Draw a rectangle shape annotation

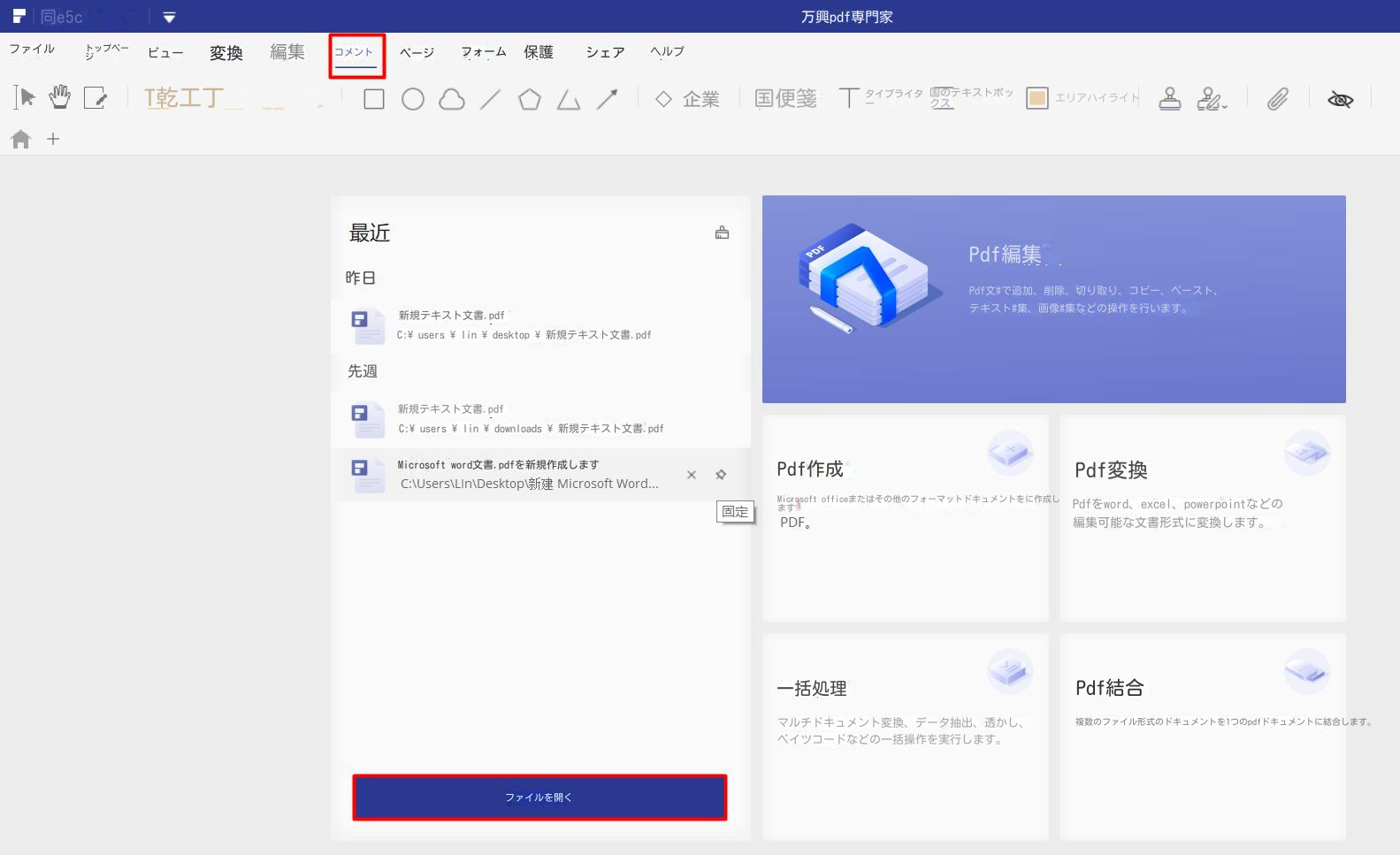374,99
